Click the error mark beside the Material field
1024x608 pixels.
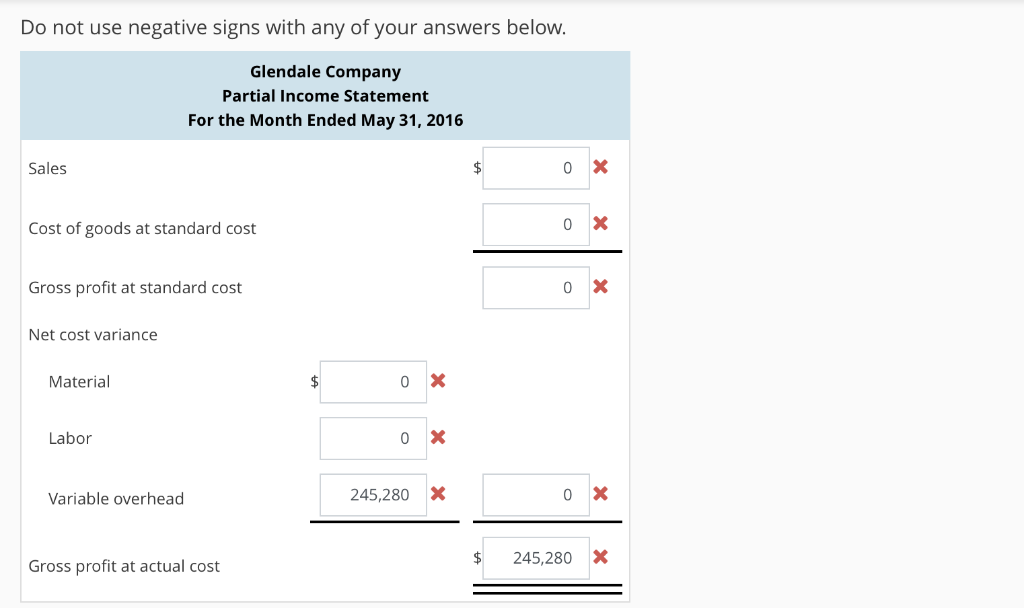(x=437, y=381)
